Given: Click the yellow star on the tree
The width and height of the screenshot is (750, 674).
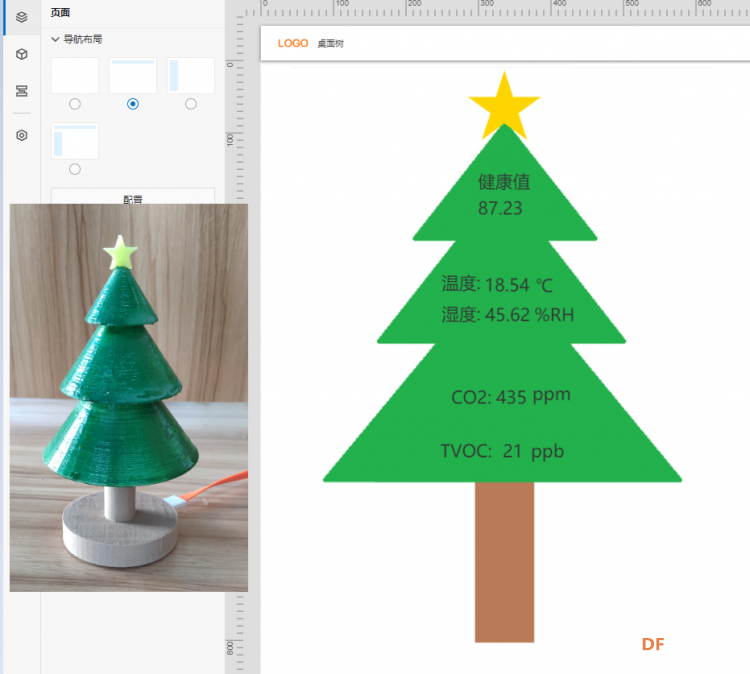Looking at the screenshot, I should (x=504, y=105).
